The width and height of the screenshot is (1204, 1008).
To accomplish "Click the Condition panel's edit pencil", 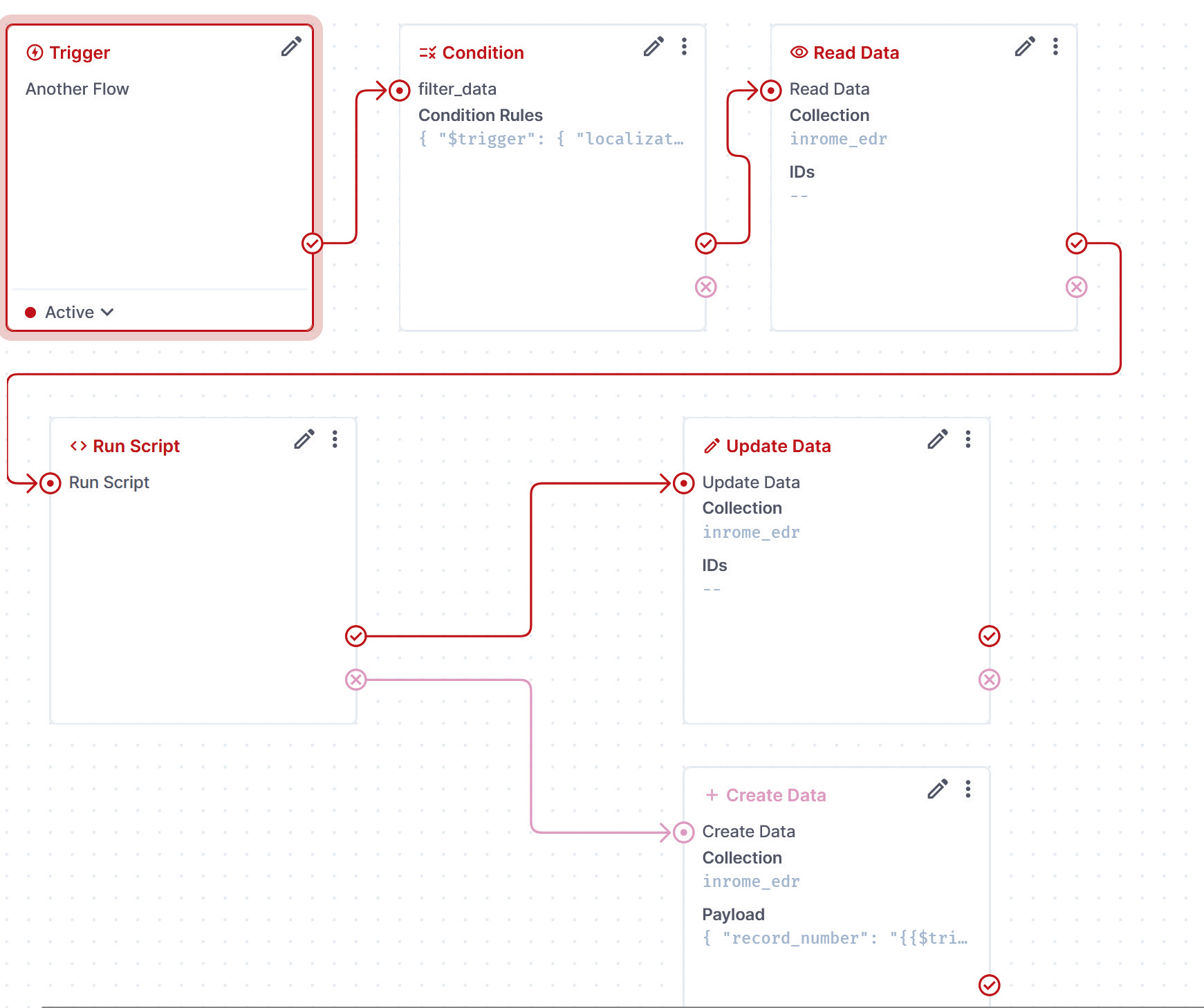I will point(654,47).
